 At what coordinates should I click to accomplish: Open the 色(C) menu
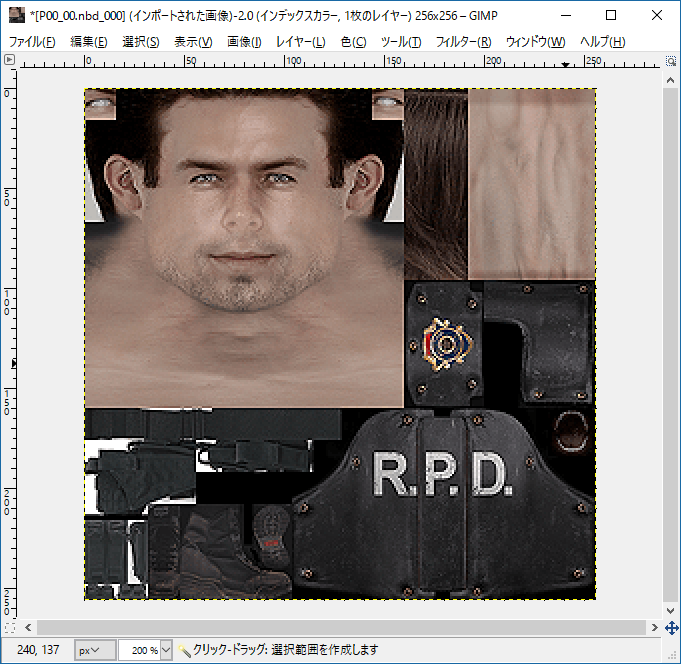tap(353, 42)
